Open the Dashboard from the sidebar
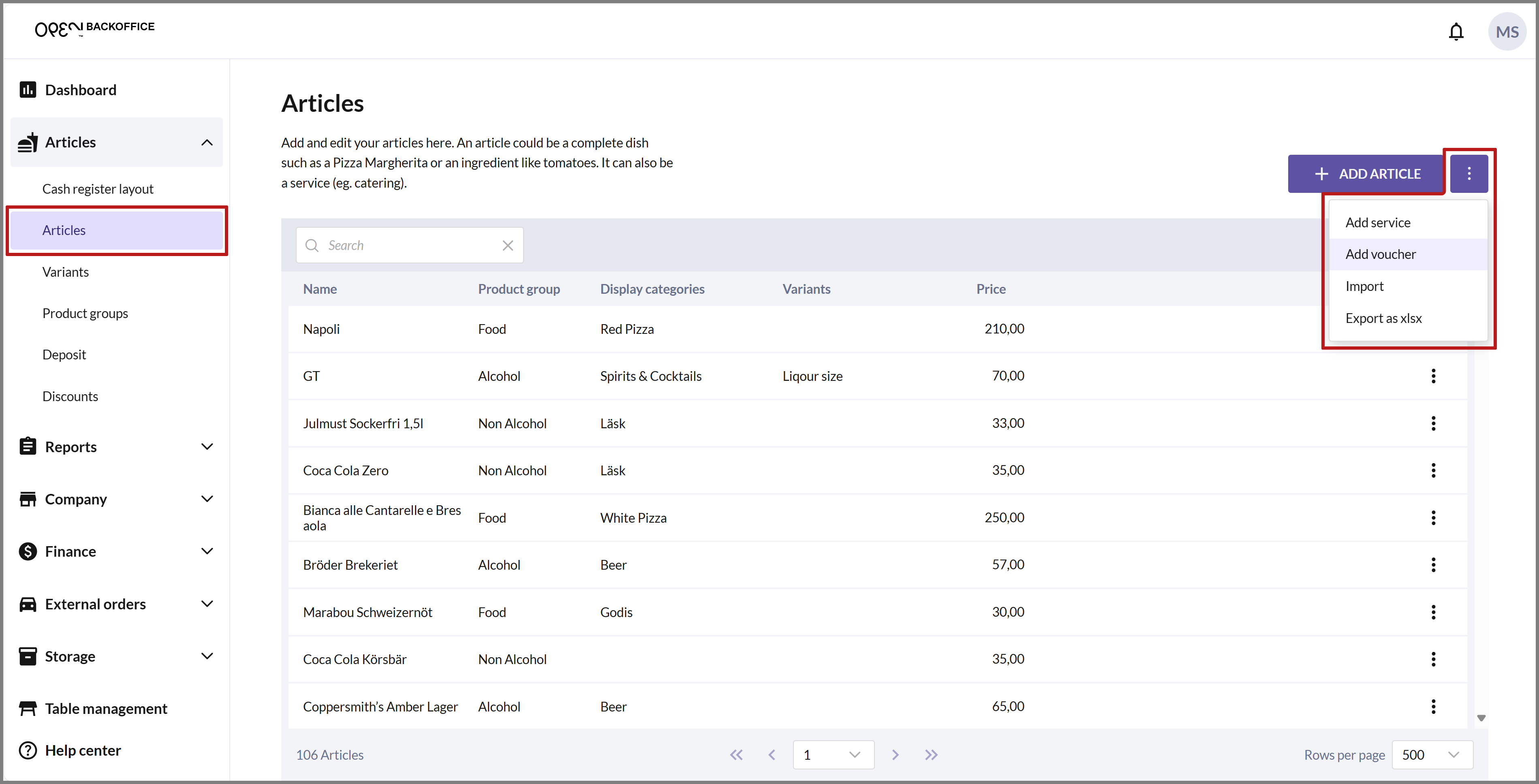1539x784 pixels. pos(81,90)
